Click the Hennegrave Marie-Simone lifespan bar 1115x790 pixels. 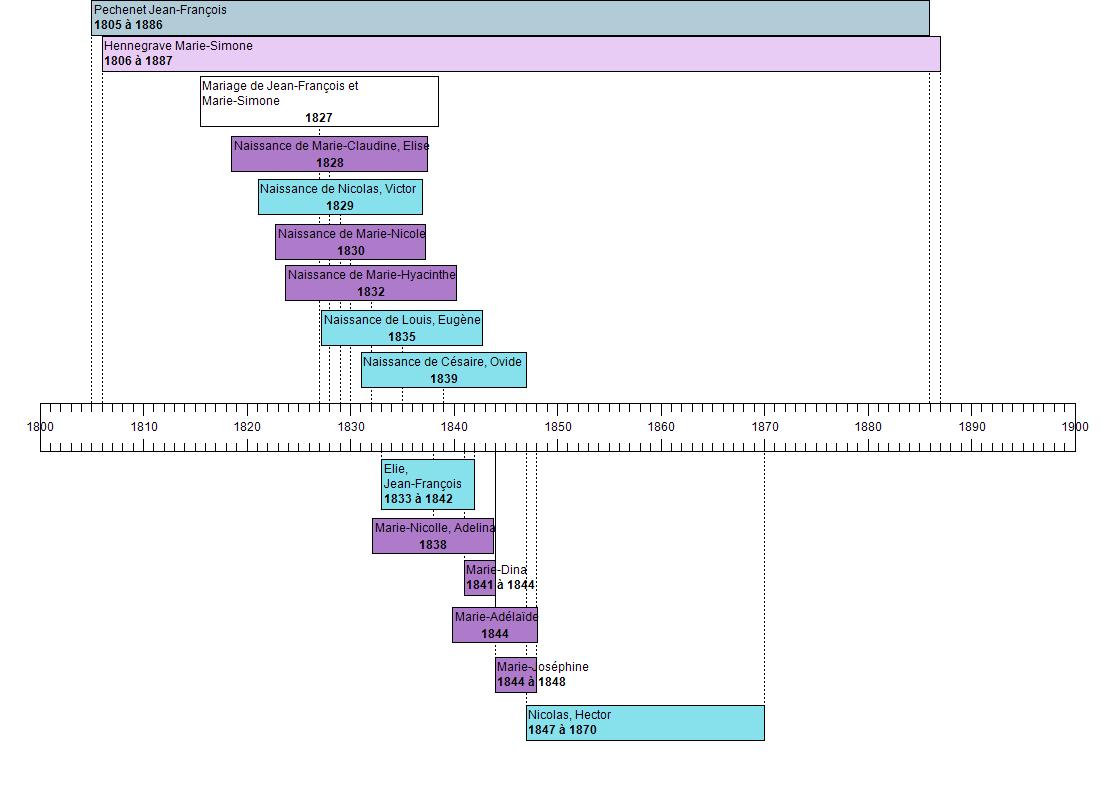coord(521,54)
